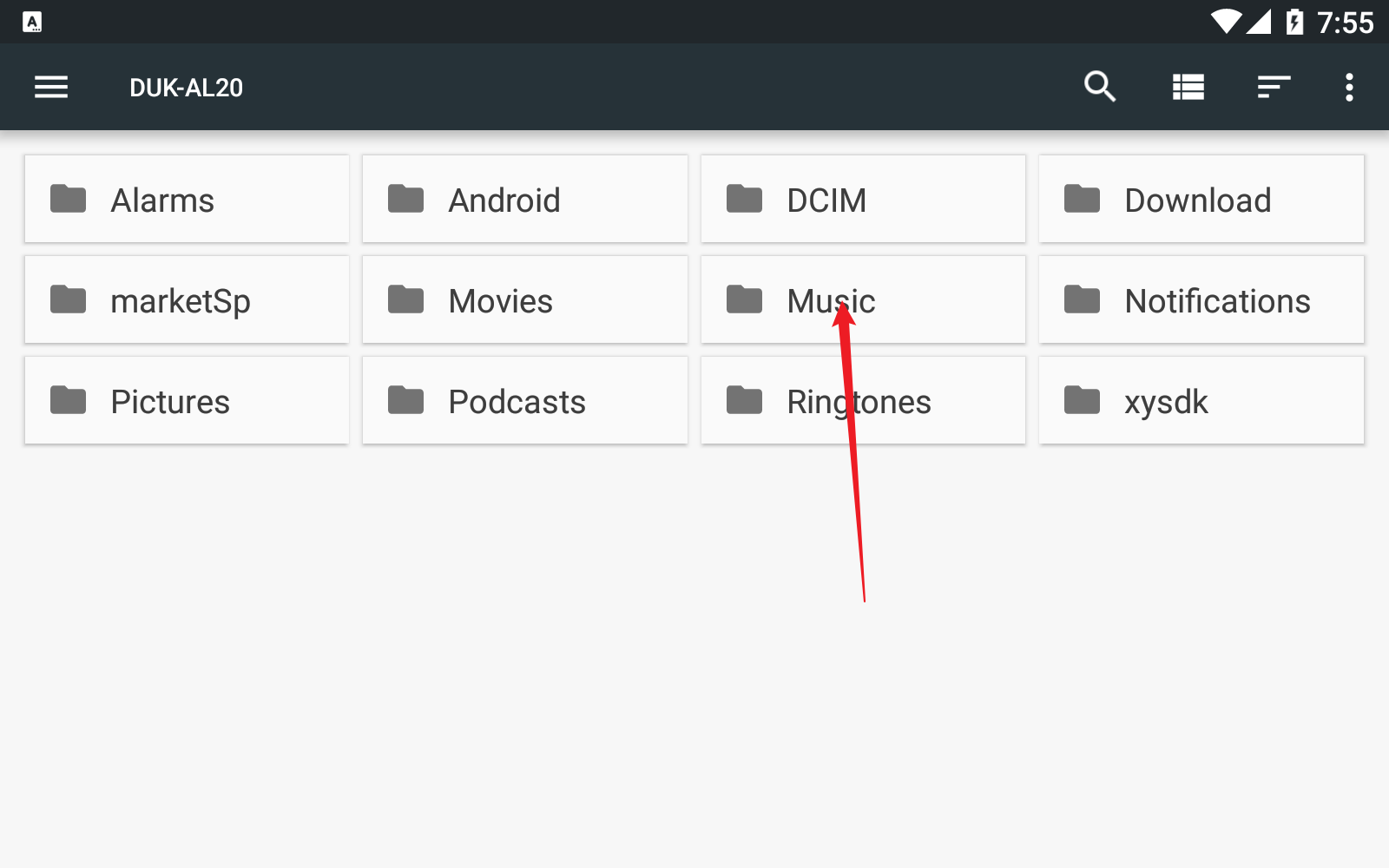This screenshot has height=868, width=1389.
Task: Open the Android folder
Action: 524,200
